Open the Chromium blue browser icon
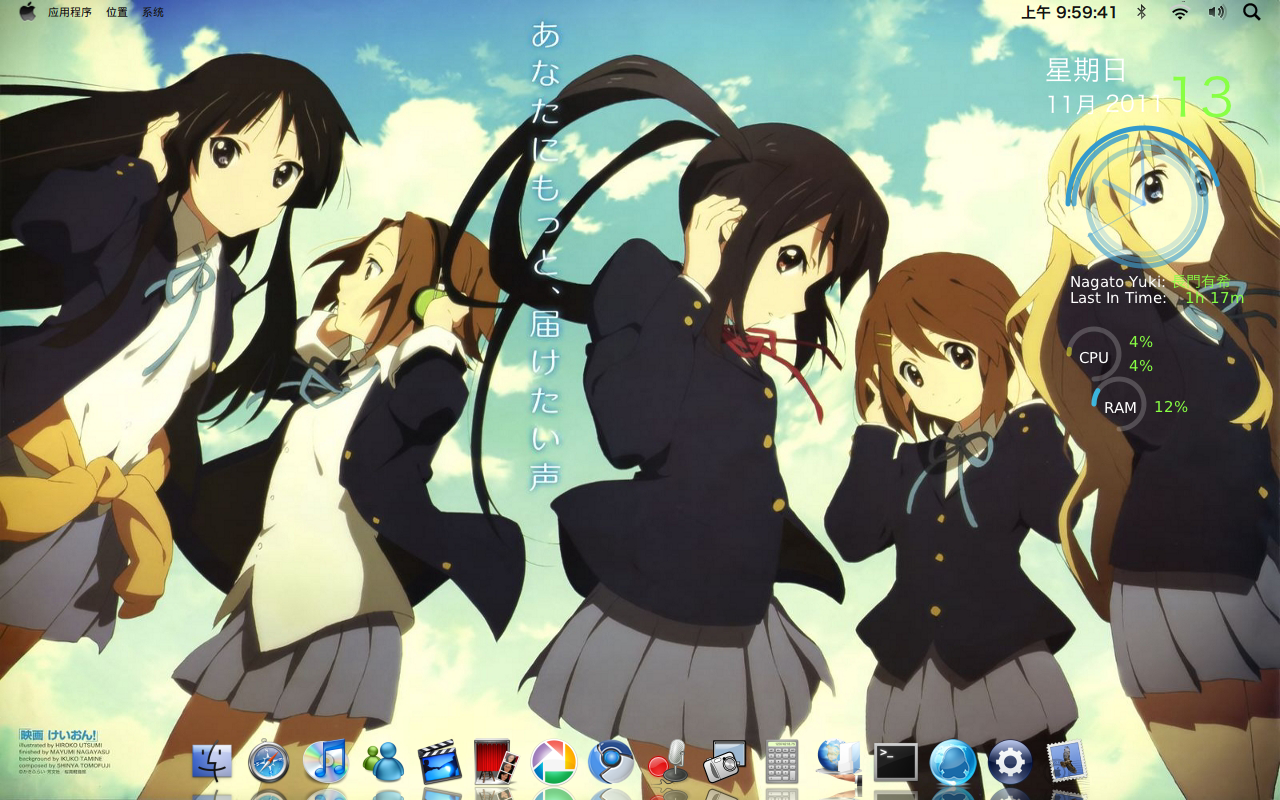 click(x=610, y=762)
